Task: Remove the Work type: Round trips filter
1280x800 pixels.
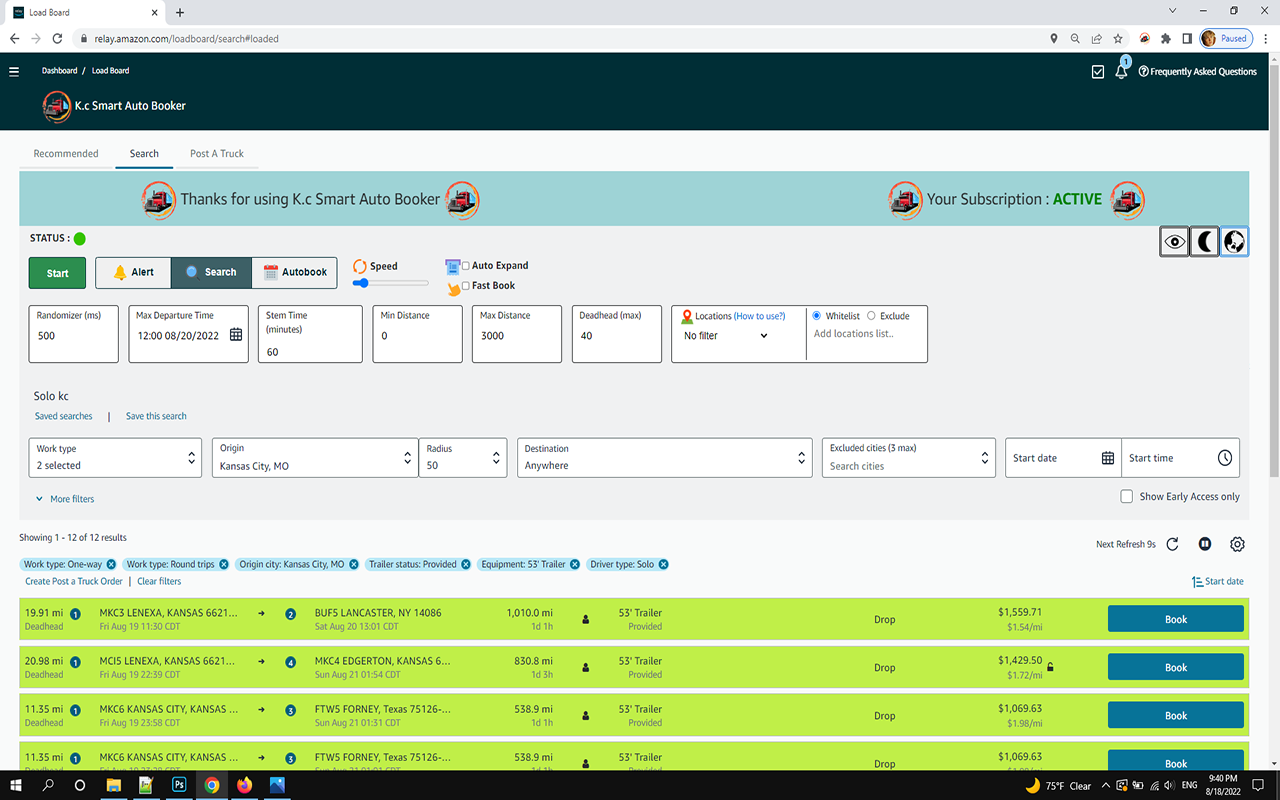Action: coord(224,564)
